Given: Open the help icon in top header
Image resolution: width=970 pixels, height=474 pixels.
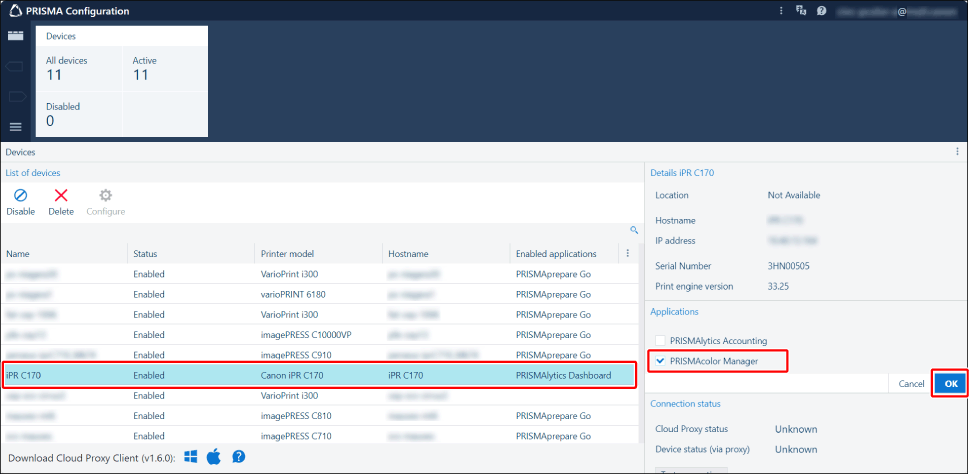Looking at the screenshot, I should tap(821, 11).
